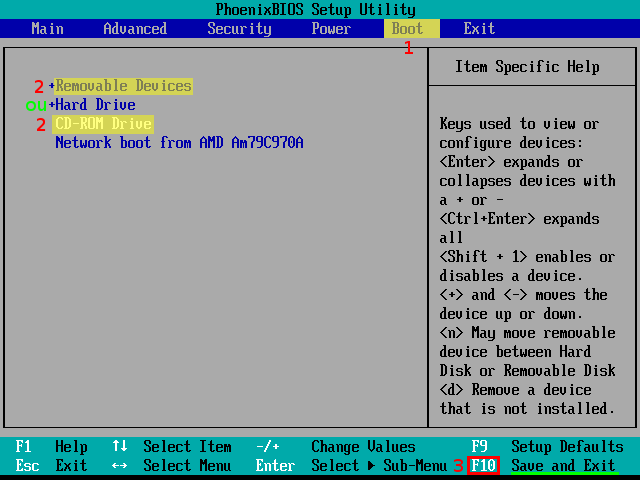Click the F9 key label
The width and height of the screenshot is (640, 480).
click(x=479, y=447)
